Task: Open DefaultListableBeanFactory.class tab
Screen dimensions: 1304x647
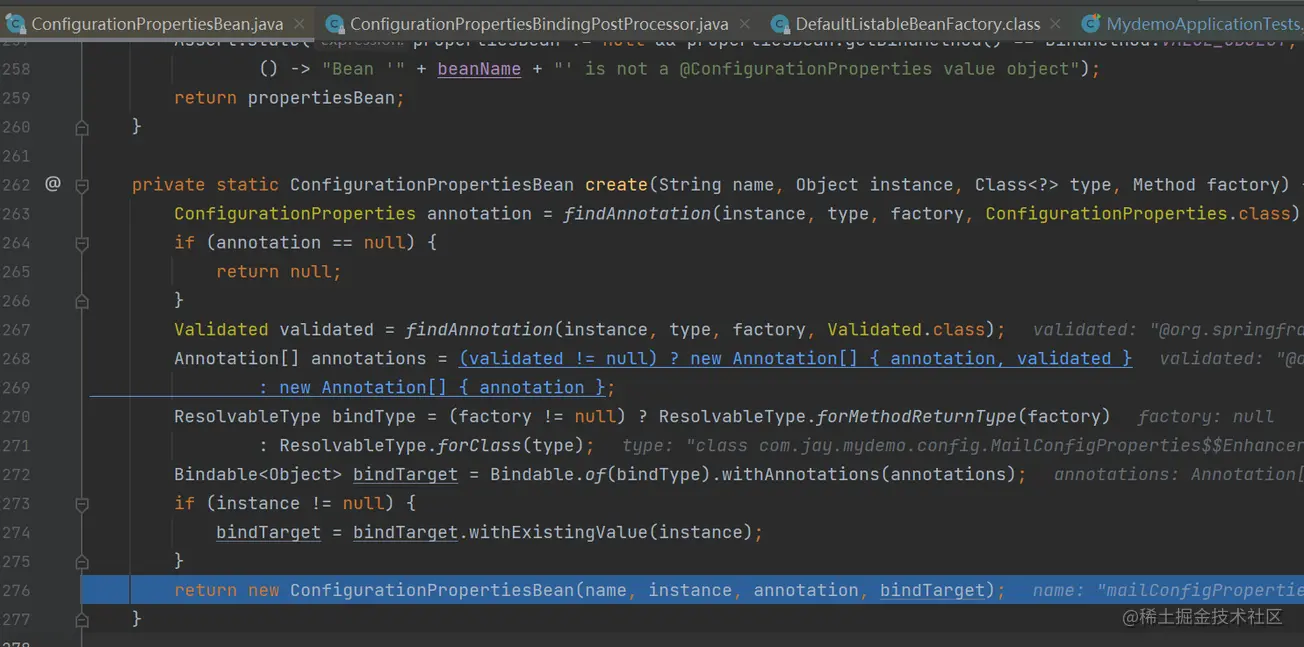Action: 918,23
